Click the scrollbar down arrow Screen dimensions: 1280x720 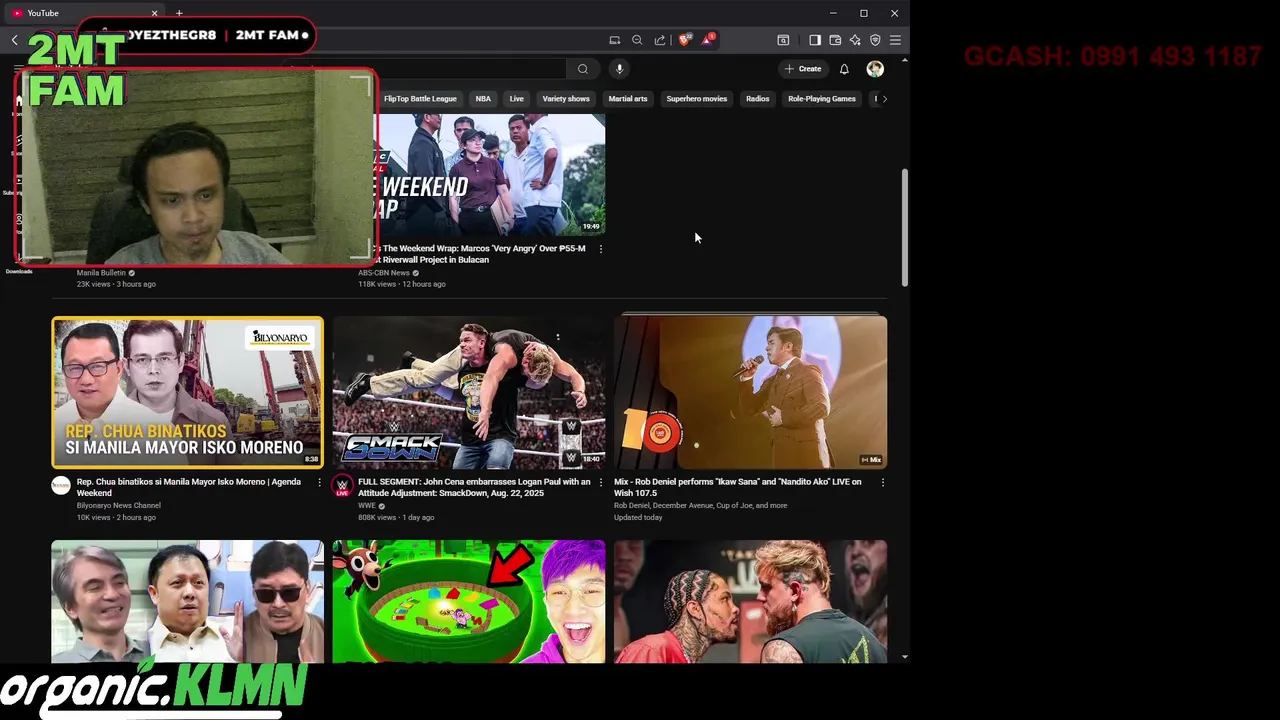[905, 657]
